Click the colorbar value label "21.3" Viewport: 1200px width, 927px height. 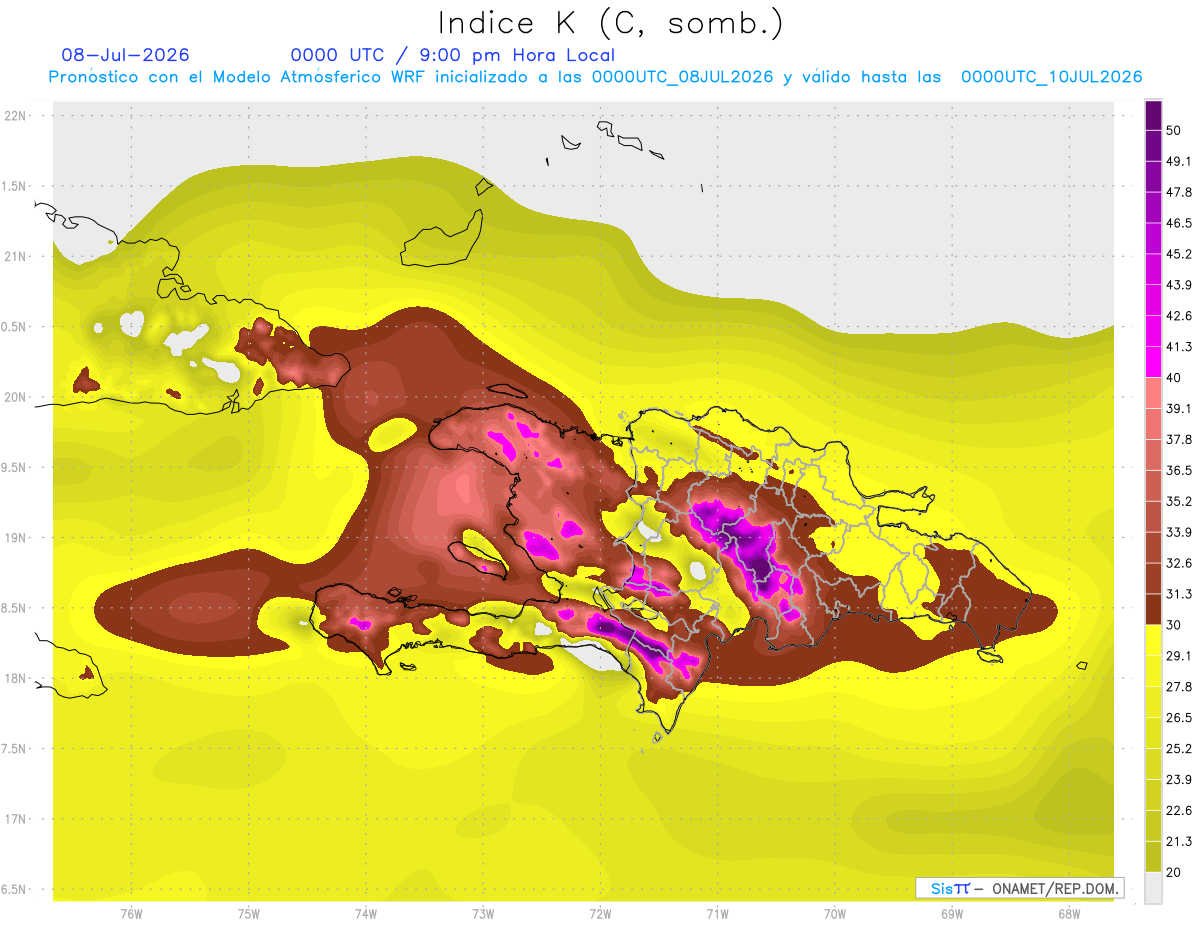(1179, 842)
